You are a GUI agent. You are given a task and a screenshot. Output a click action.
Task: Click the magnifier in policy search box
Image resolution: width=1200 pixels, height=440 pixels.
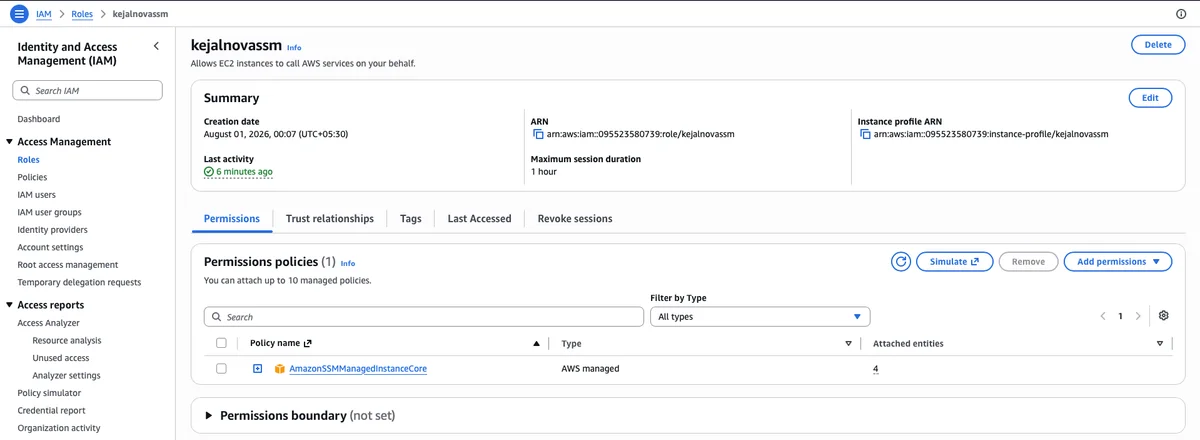tap(217, 316)
